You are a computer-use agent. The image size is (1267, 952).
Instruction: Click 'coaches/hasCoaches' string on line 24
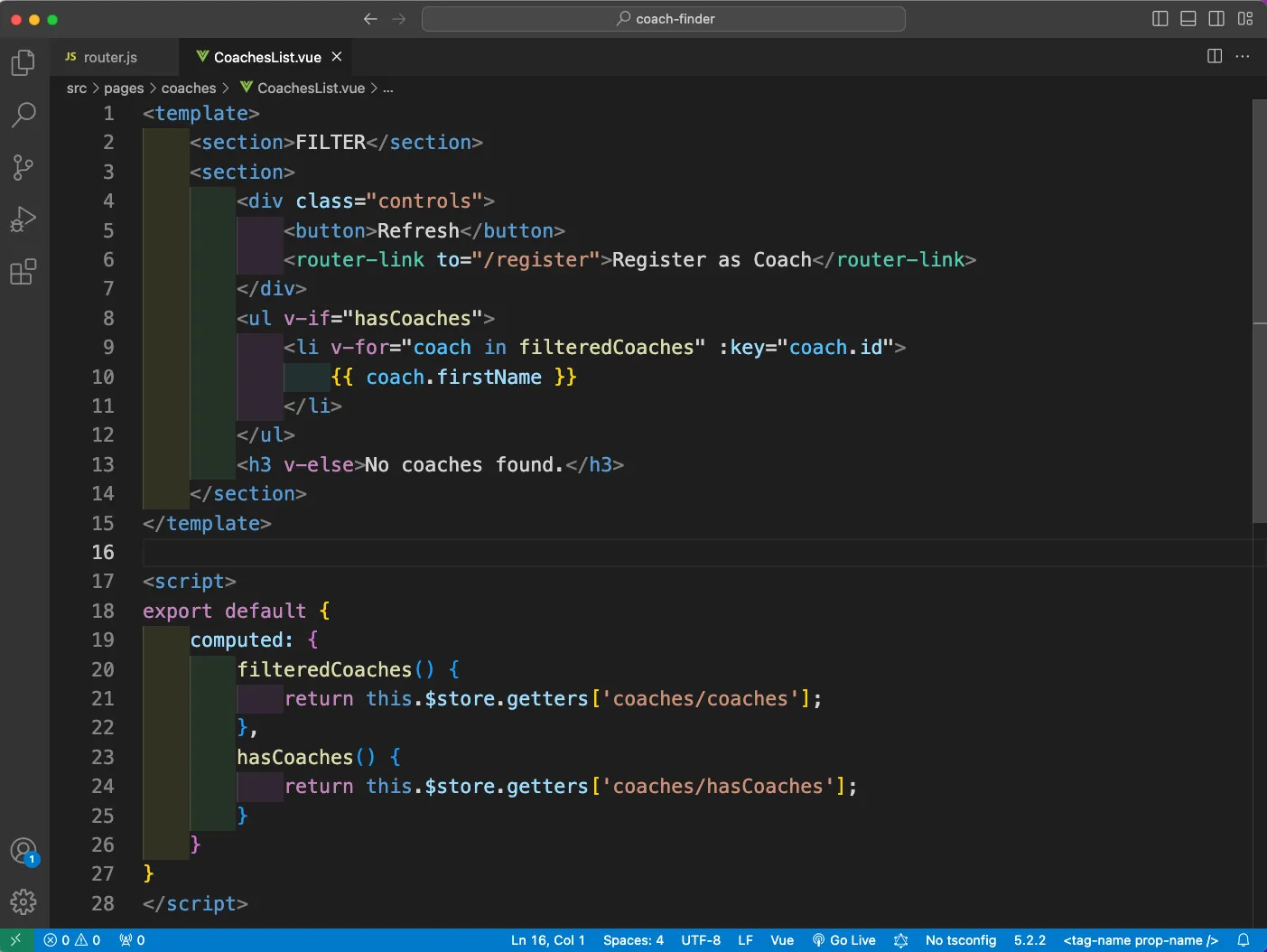click(x=717, y=786)
